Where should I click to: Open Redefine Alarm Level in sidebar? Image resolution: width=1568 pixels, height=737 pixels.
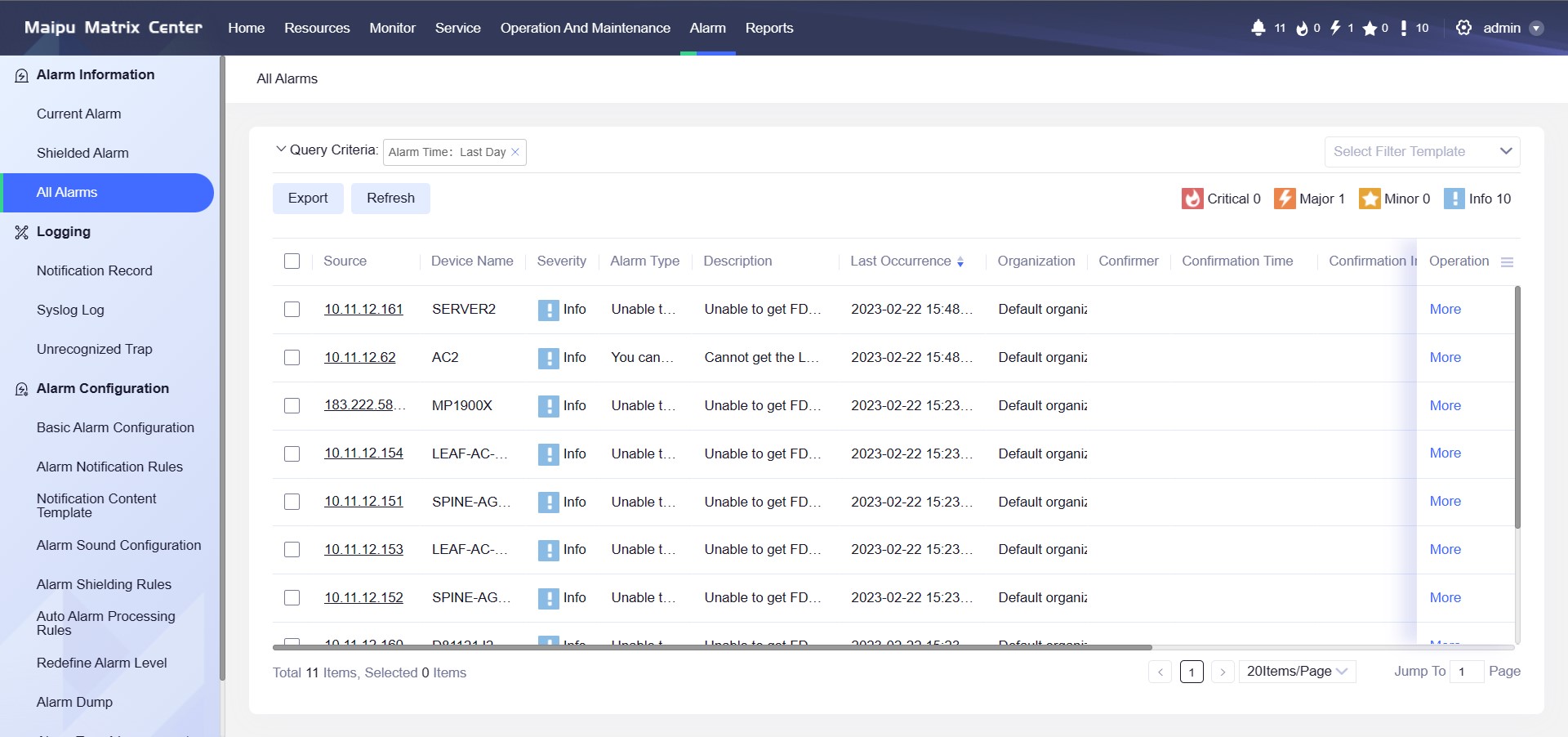point(101,663)
